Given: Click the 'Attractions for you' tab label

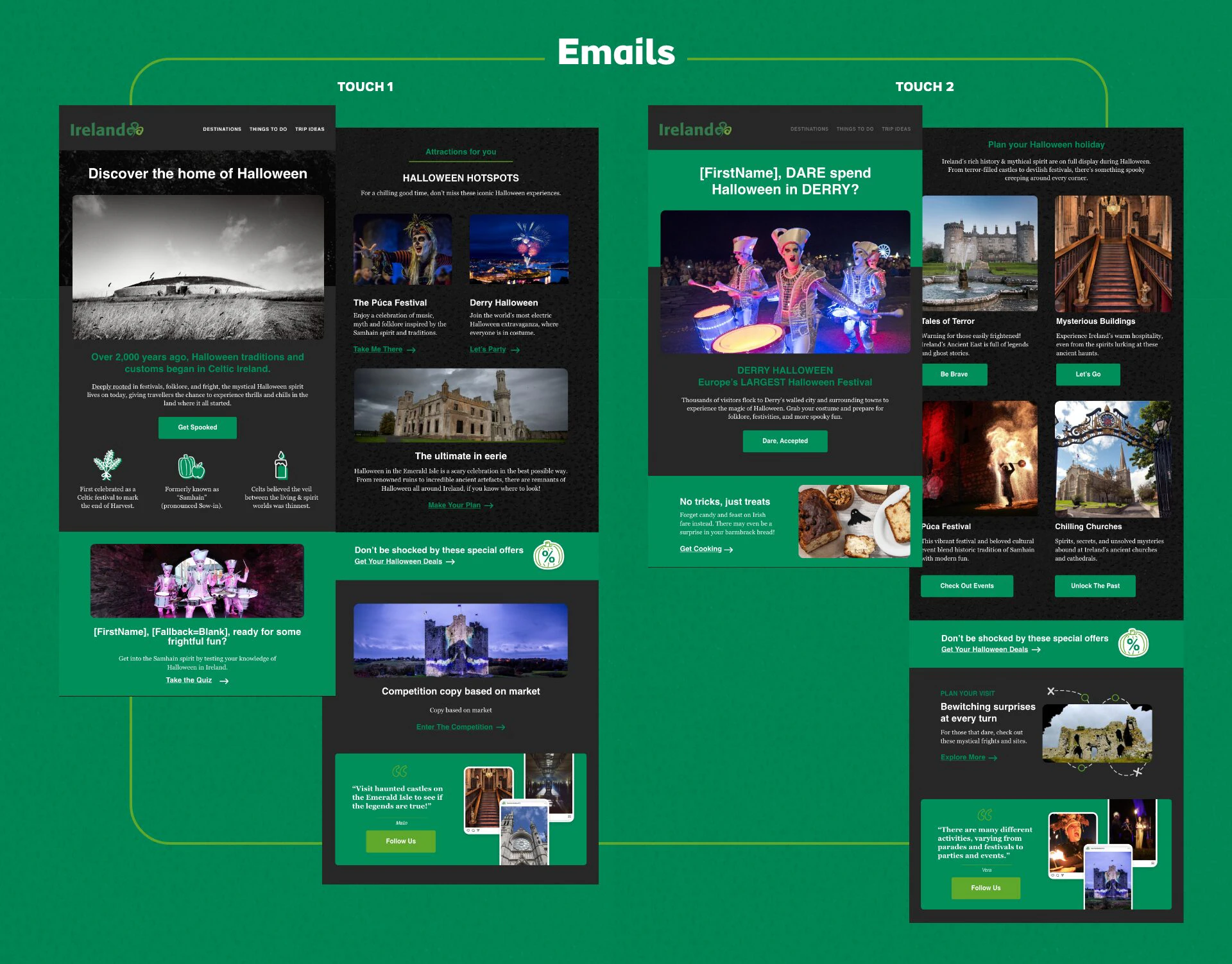Looking at the screenshot, I should (x=461, y=152).
